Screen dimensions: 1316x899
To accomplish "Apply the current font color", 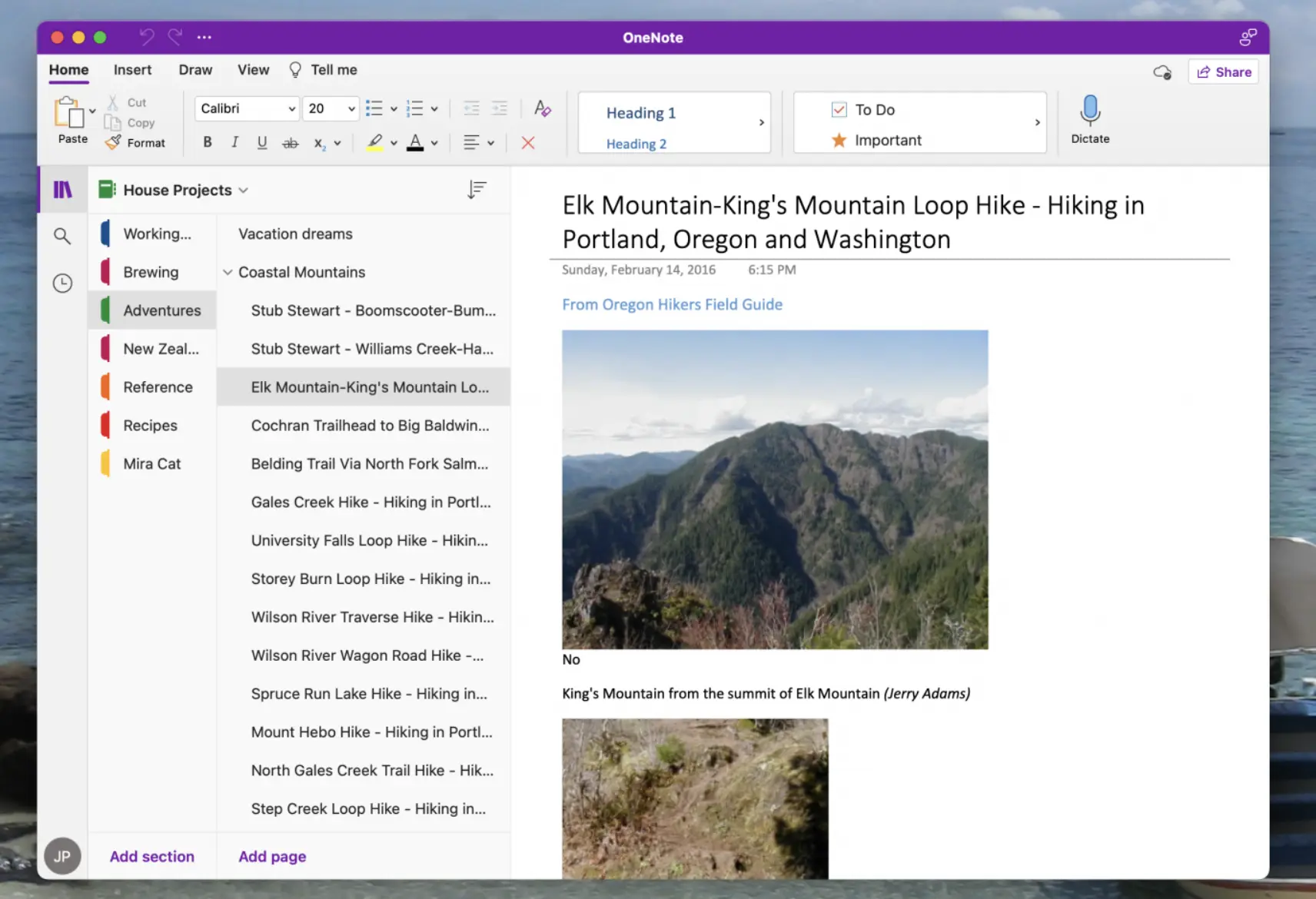I will 415,143.
